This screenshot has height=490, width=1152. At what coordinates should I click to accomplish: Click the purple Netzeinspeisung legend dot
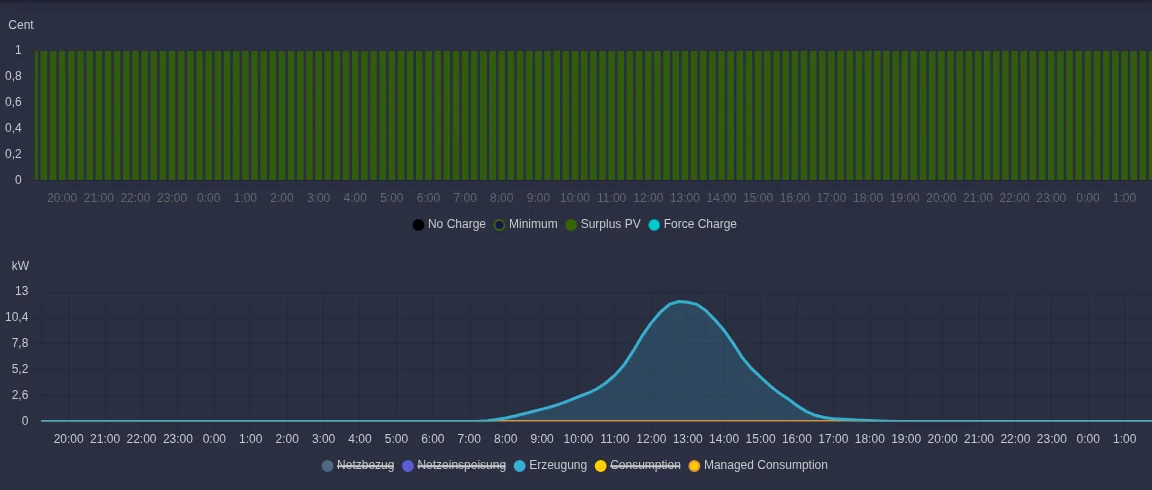(408, 466)
